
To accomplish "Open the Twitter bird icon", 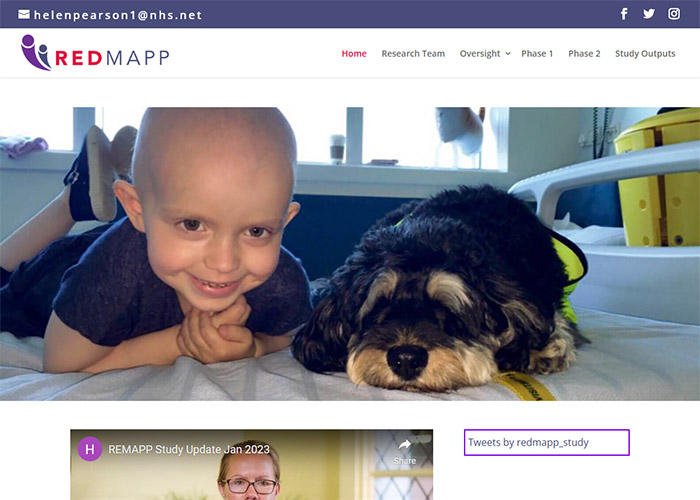I will point(649,14).
